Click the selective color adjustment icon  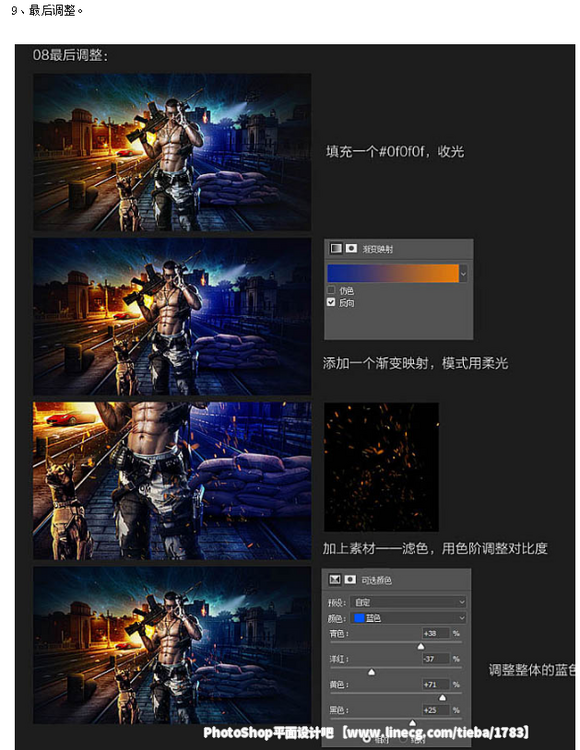pos(335,579)
